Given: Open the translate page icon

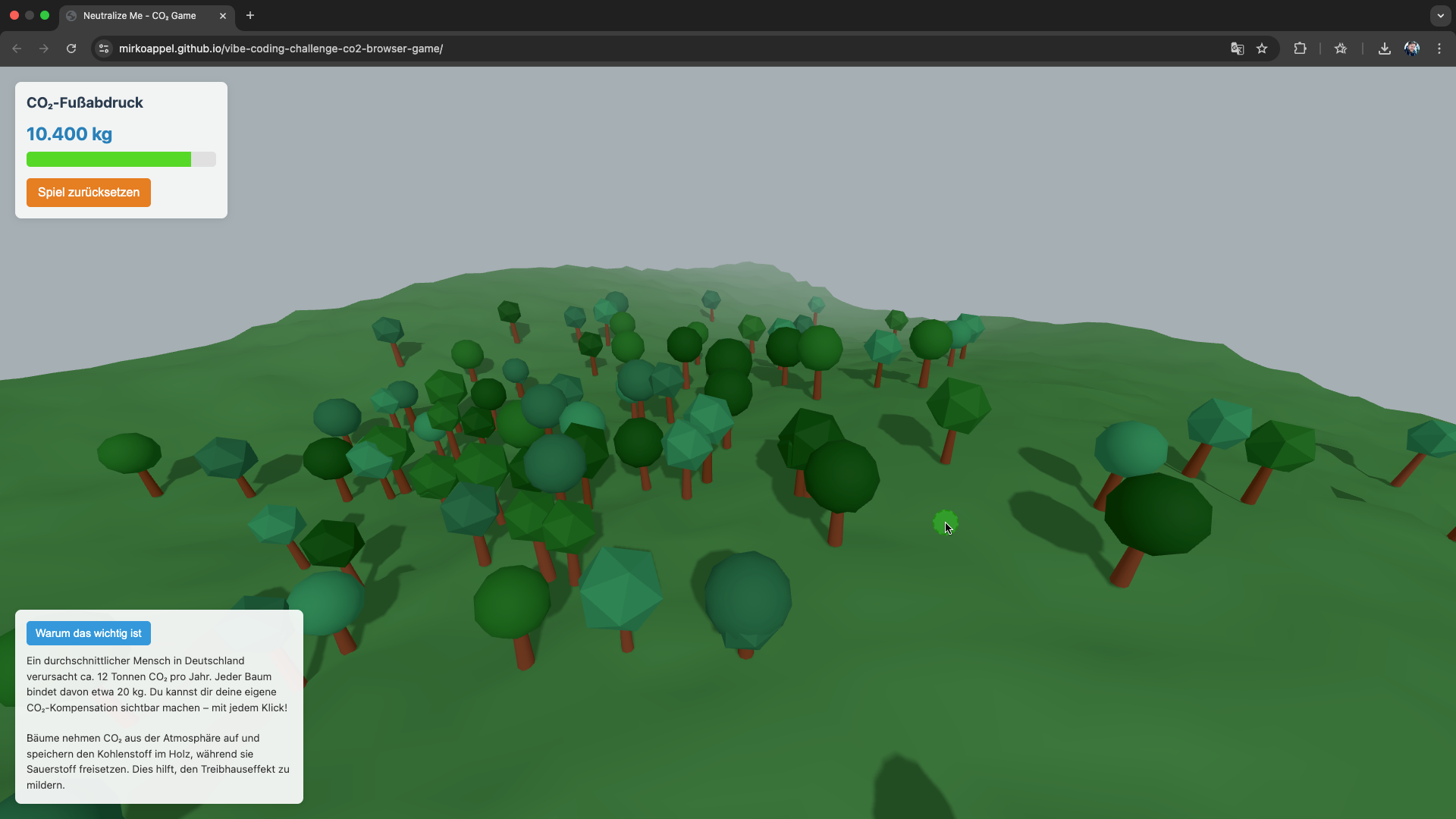Looking at the screenshot, I should (x=1238, y=49).
